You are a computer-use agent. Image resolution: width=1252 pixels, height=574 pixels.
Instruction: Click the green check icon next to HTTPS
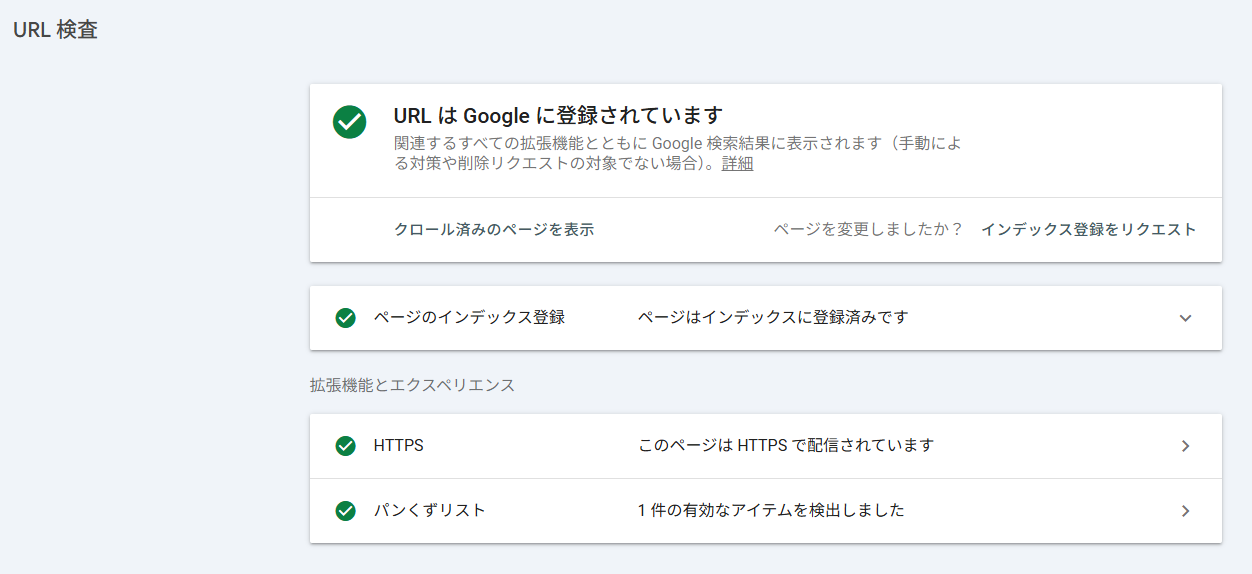pos(345,446)
